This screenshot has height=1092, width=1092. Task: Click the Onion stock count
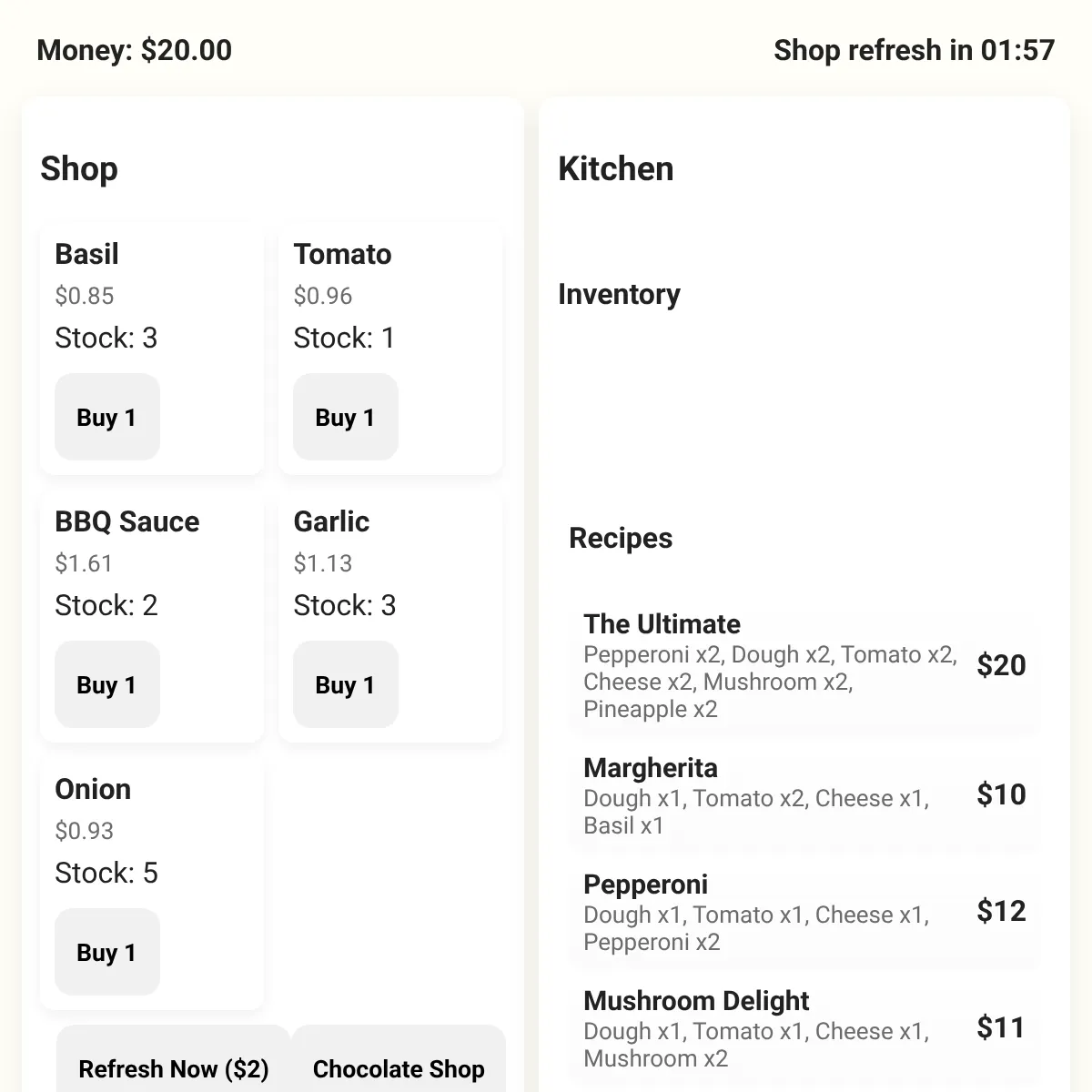click(x=106, y=873)
